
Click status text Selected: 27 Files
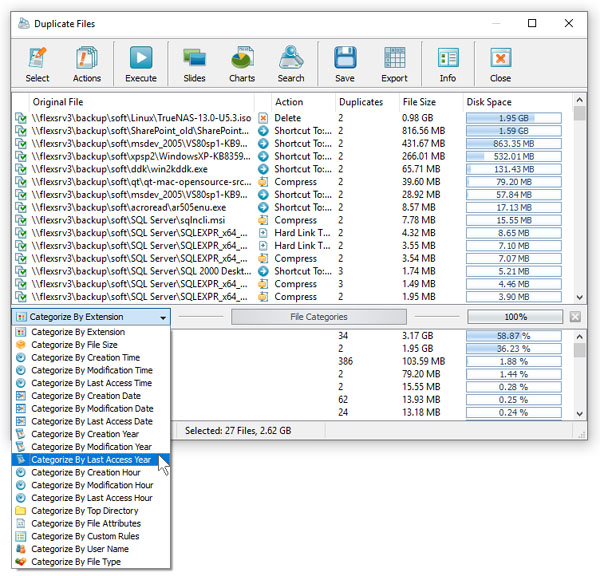(238, 431)
